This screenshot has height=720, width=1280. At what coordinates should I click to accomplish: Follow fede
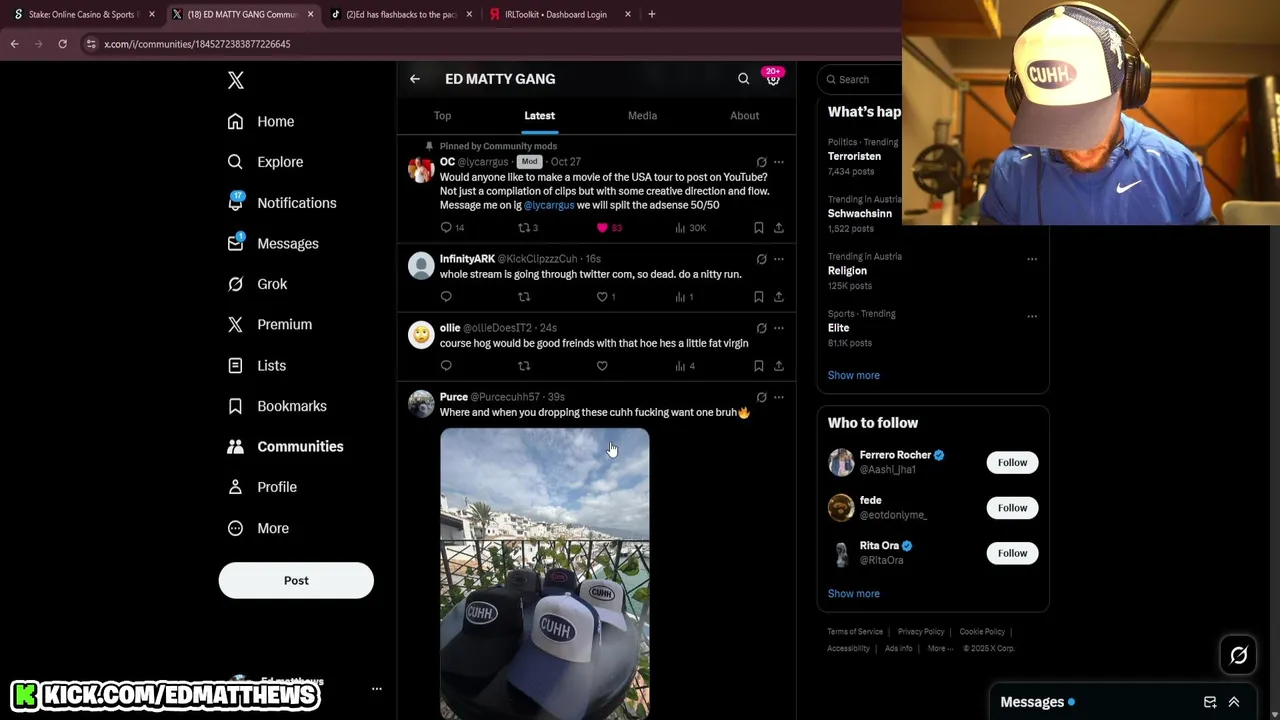(1012, 508)
